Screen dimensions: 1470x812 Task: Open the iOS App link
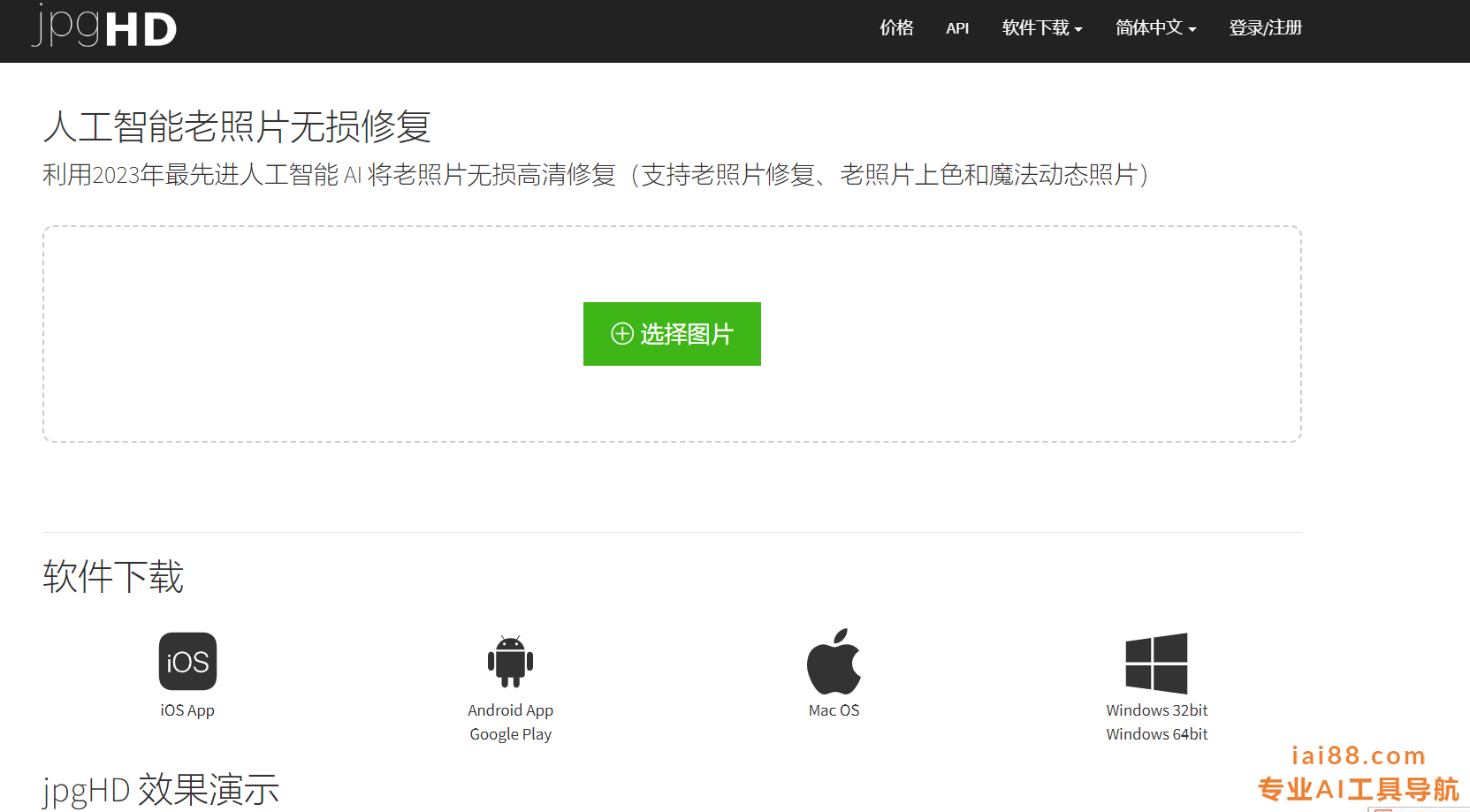(187, 710)
